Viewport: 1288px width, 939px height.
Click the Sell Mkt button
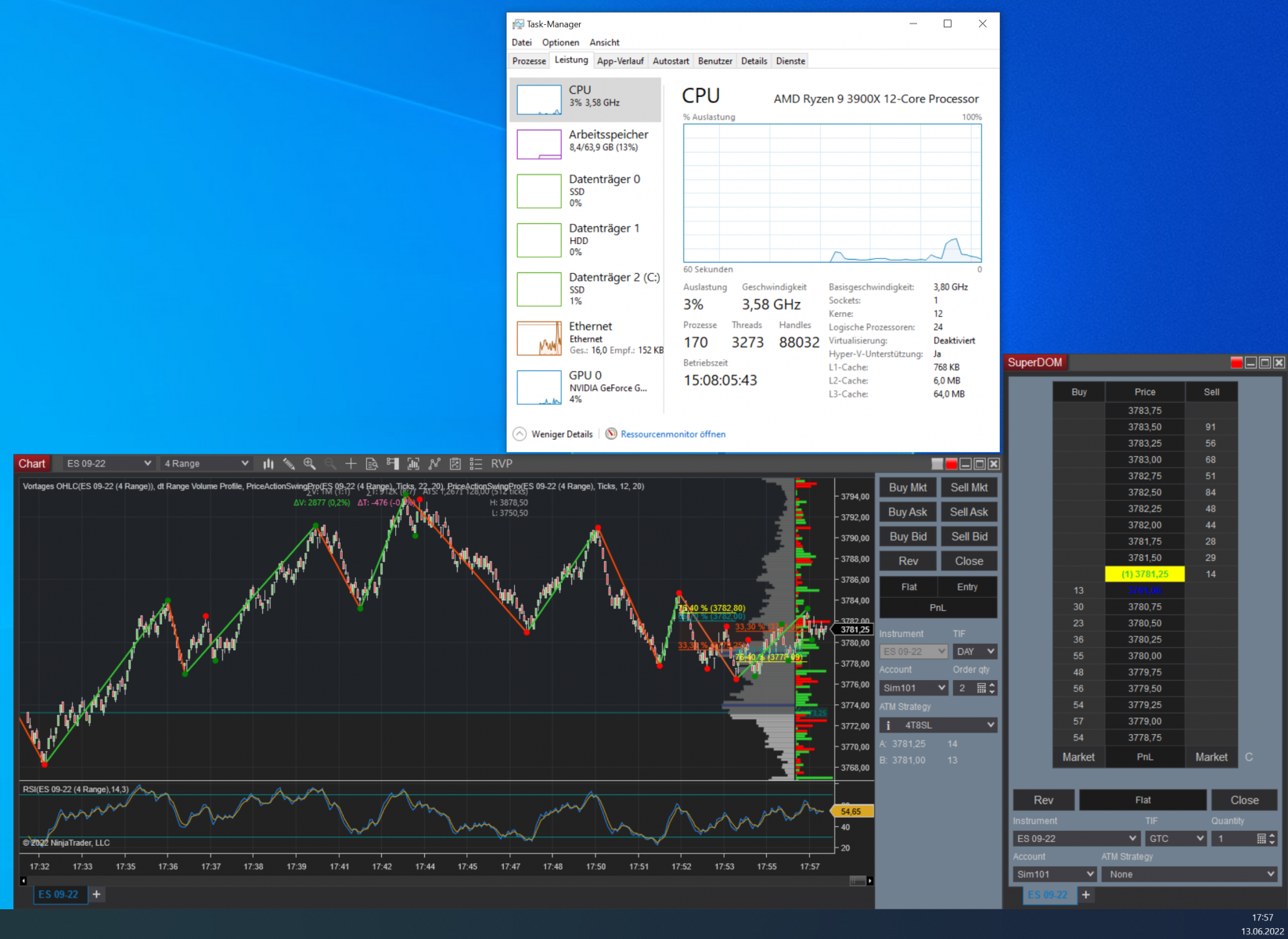(970, 487)
